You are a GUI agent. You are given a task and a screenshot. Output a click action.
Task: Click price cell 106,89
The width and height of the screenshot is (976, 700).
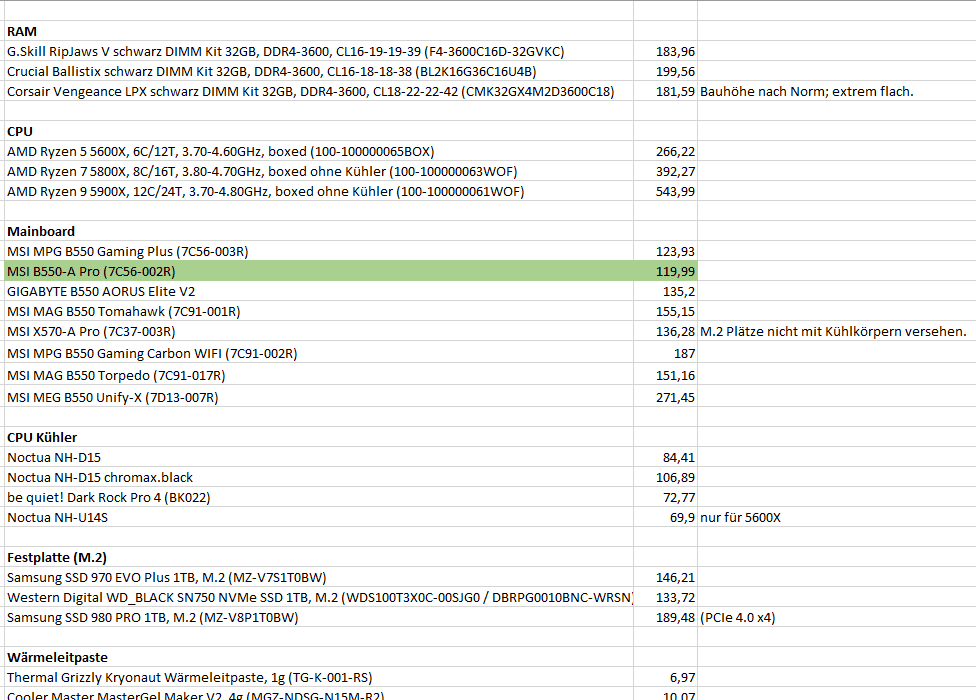click(x=665, y=477)
